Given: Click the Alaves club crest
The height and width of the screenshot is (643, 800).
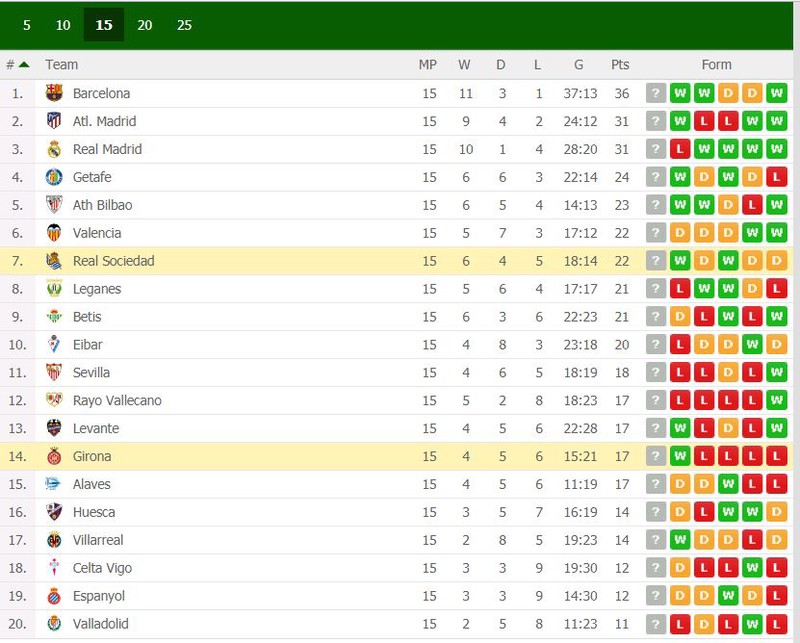Looking at the screenshot, I should (53, 484).
